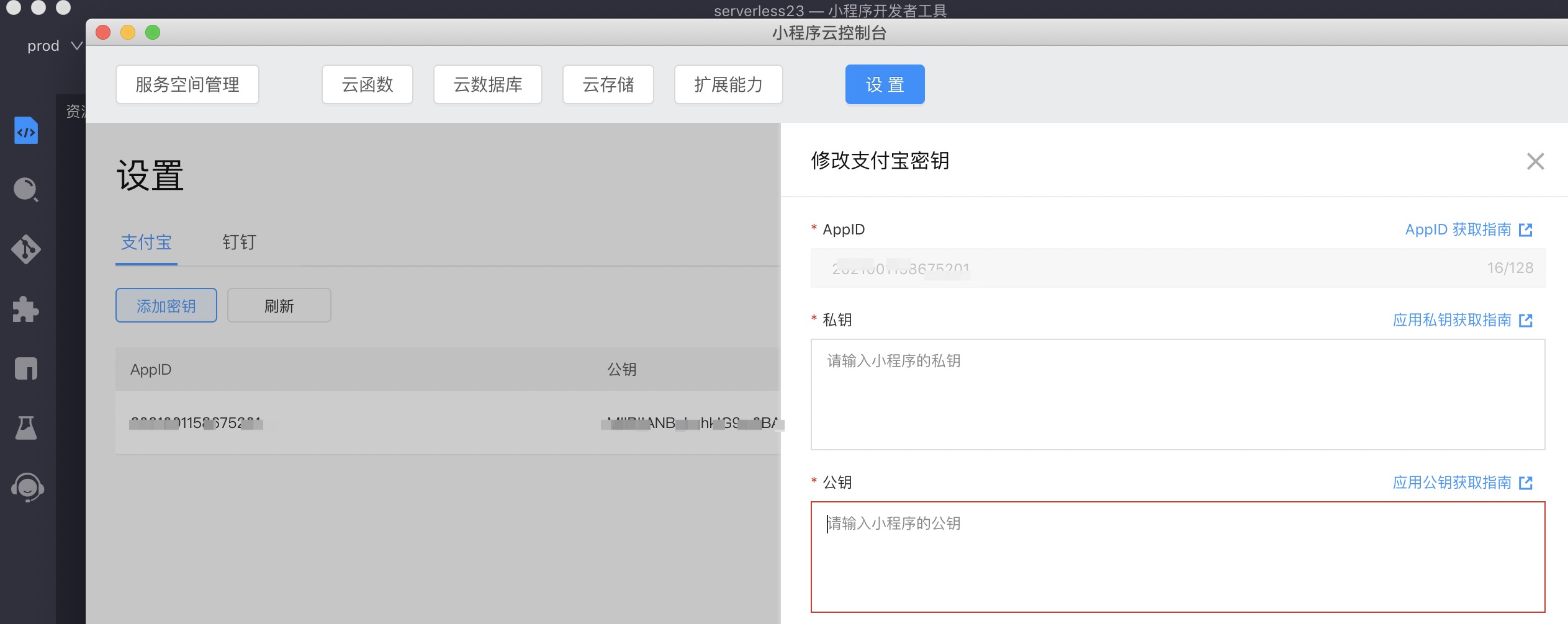Switch to 扩展能力 tab
This screenshot has width=1568, height=624.
tap(729, 84)
